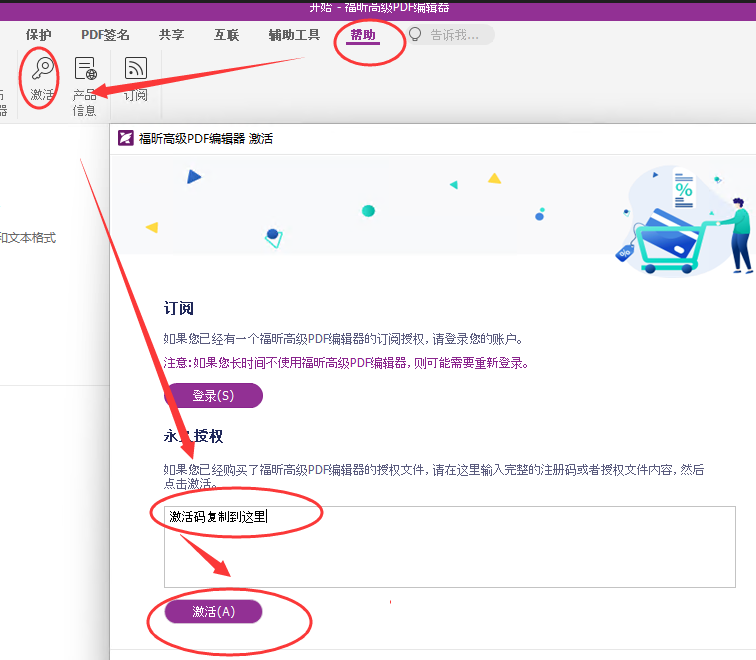Click the Foxit logo in the activation dialog
This screenshot has height=660, width=756.
click(125, 138)
